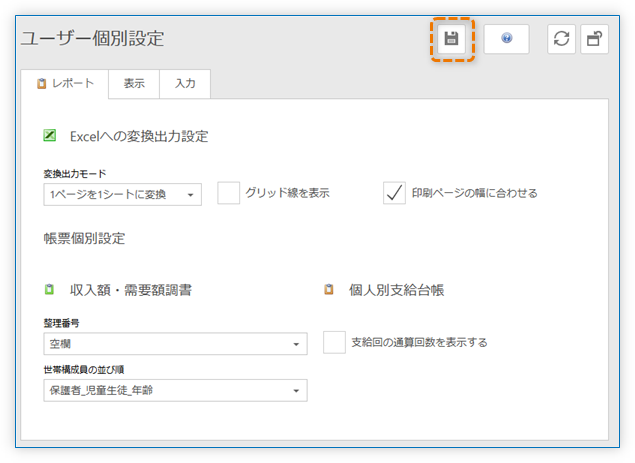Image resolution: width=635 pixels, height=463 pixels.
Task: Switch to the 入力 tab
Action: (185, 84)
